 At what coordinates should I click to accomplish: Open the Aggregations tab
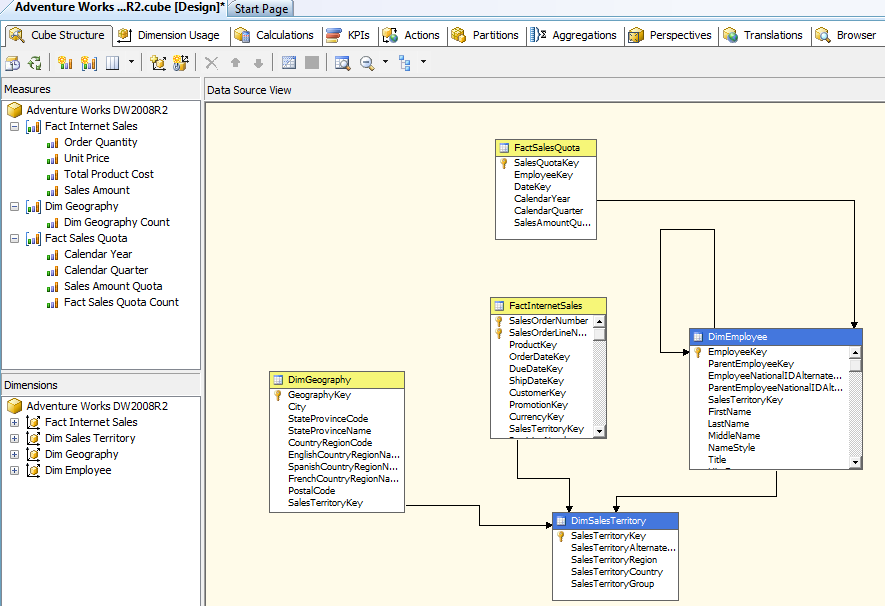pyautogui.click(x=573, y=35)
